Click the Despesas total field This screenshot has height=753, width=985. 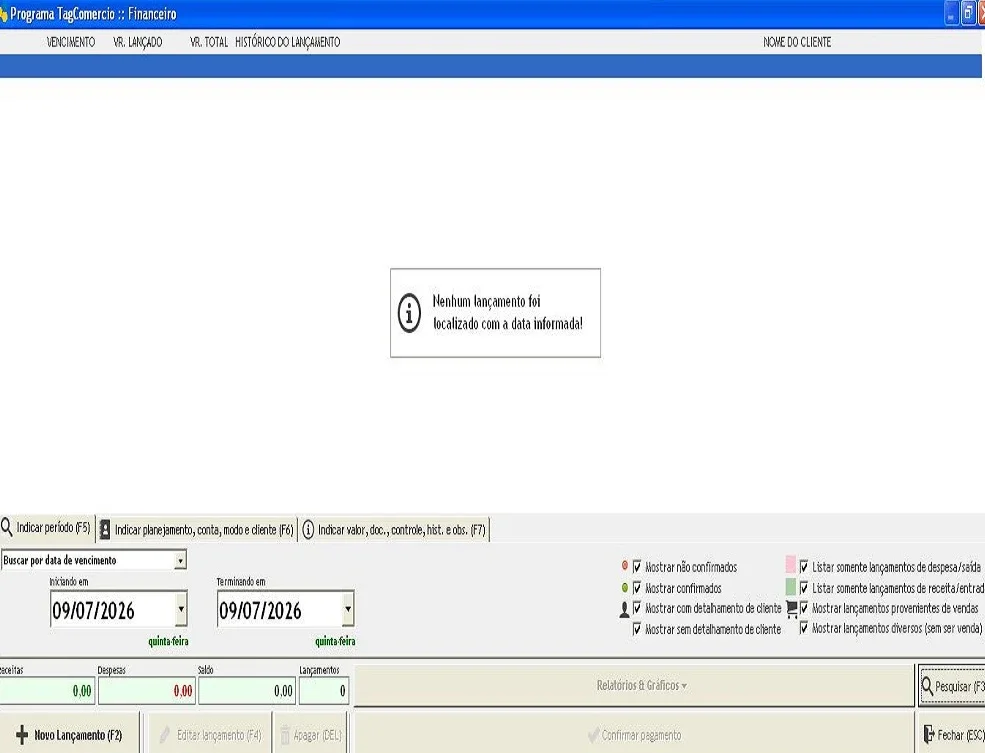click(146, 691)
